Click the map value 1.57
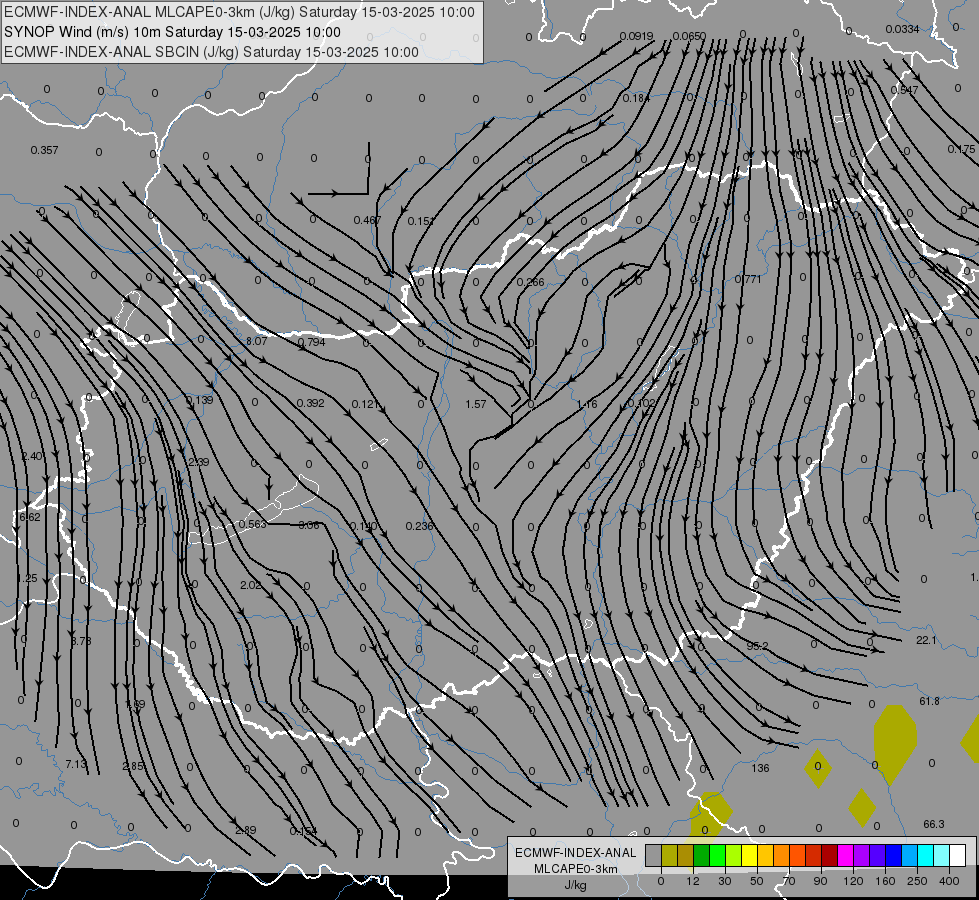Screen dimensions: 979x900 pyautogui.click(x=476, y=404)
